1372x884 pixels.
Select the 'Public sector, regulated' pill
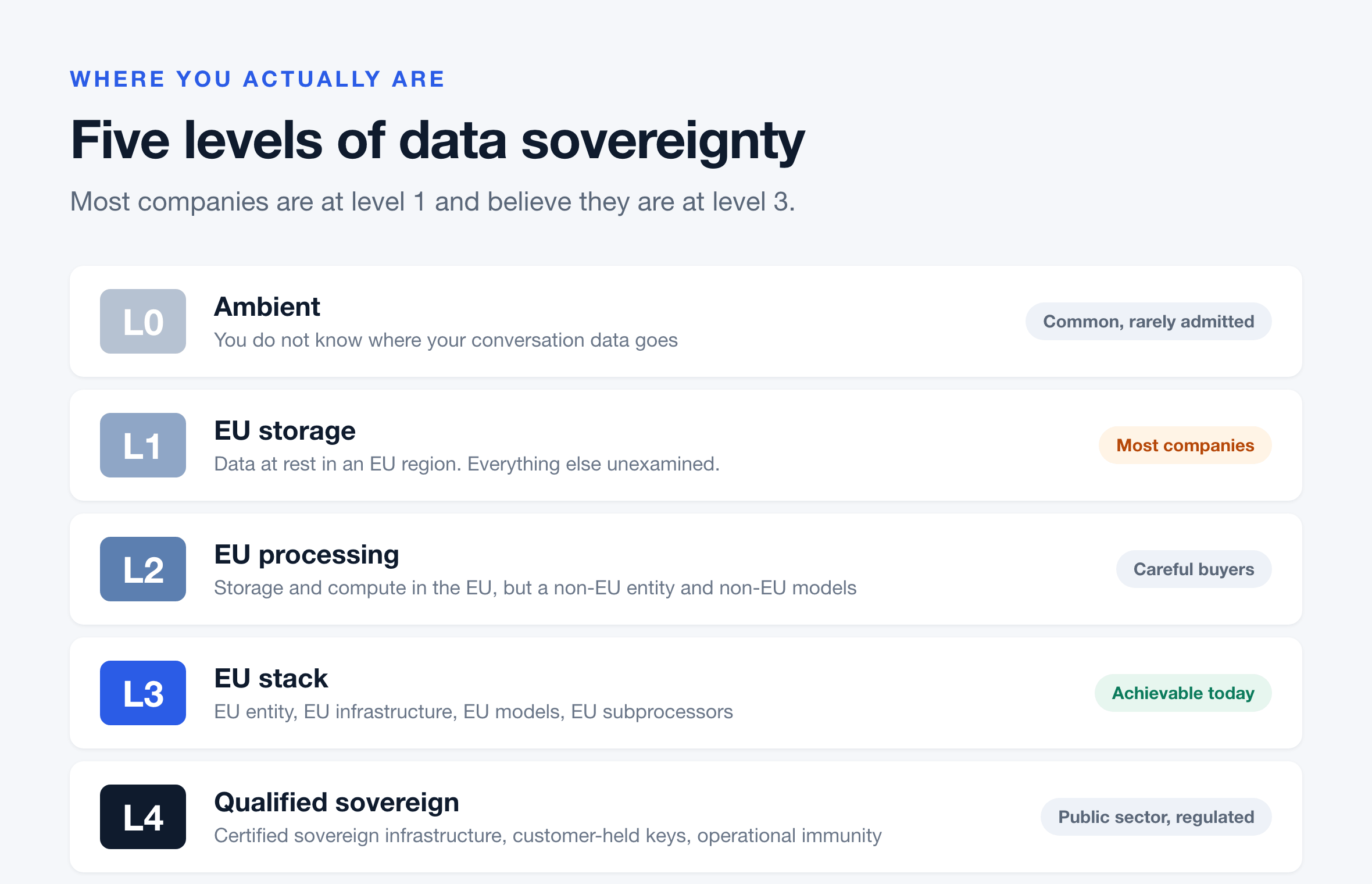[x=1156, y=817]
